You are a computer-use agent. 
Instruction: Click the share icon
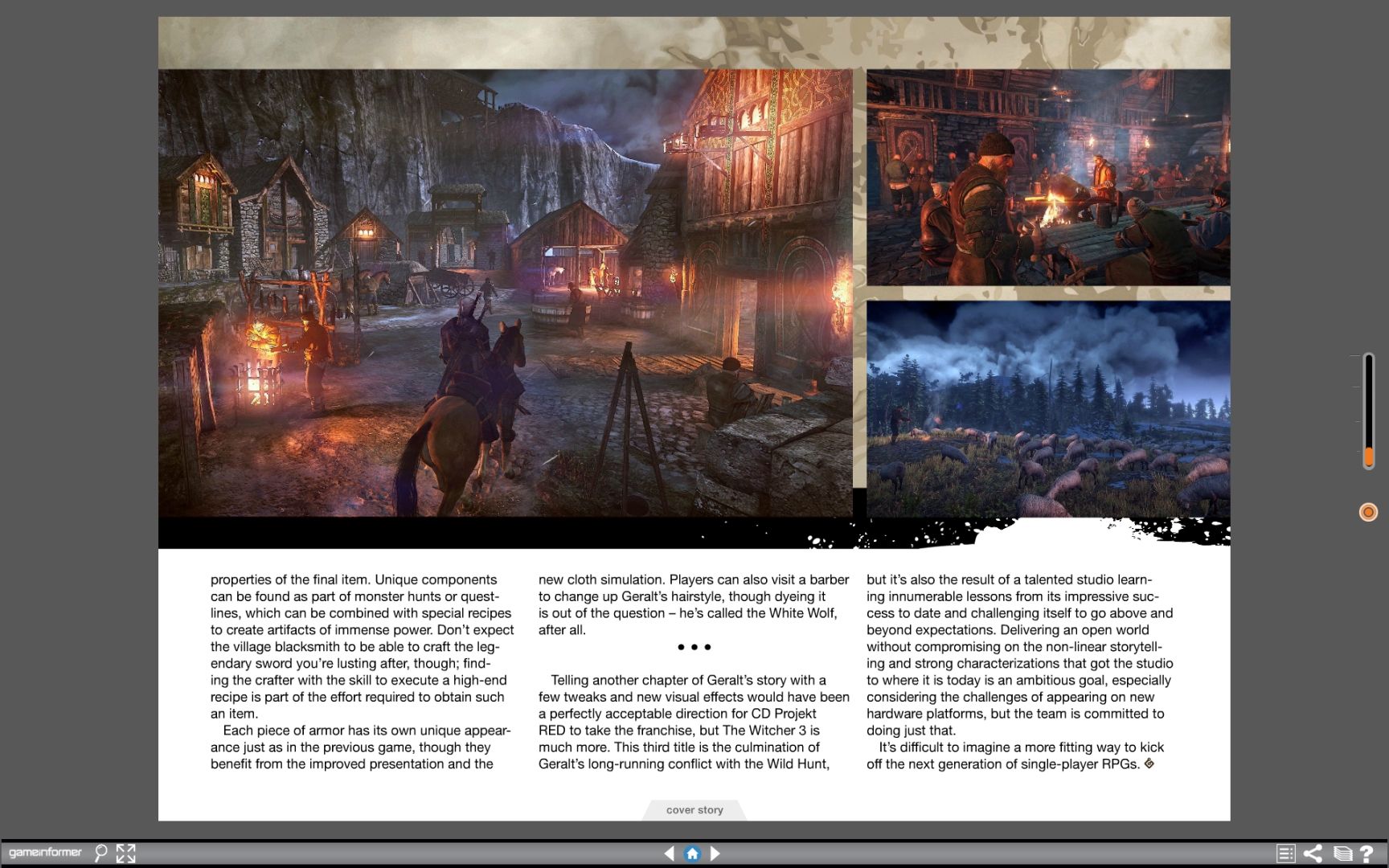point(1313,854)
